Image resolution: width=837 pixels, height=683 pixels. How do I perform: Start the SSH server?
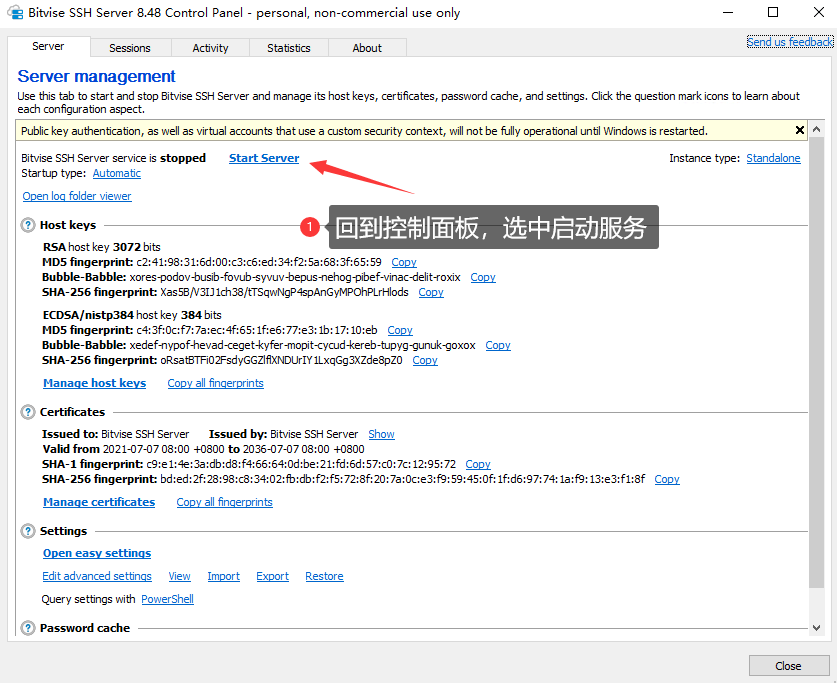point(264,158)
